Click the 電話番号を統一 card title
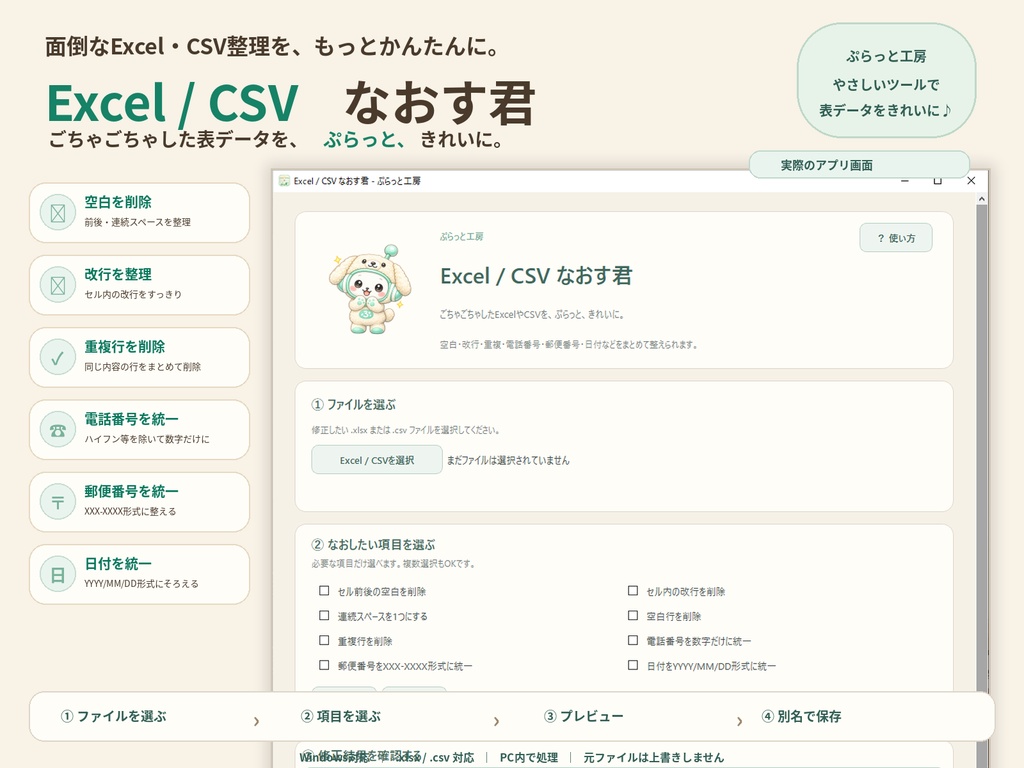Viewport: 1024px width, 768px height. pos(131,419)
